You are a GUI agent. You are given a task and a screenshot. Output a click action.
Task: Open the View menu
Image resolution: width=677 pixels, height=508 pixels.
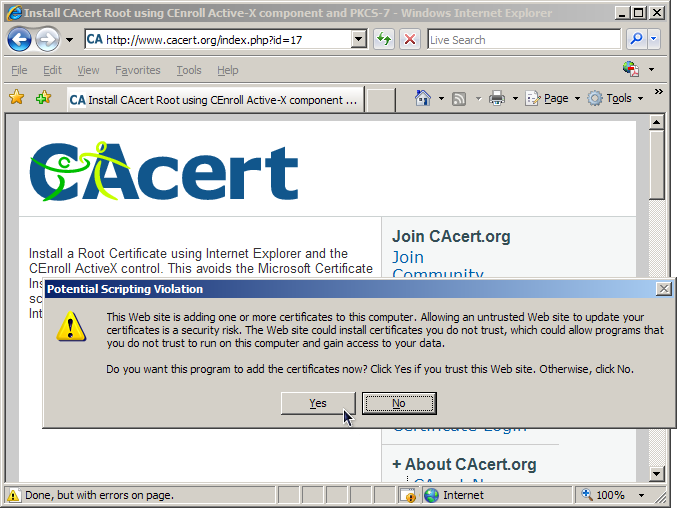tap(88, 70)
